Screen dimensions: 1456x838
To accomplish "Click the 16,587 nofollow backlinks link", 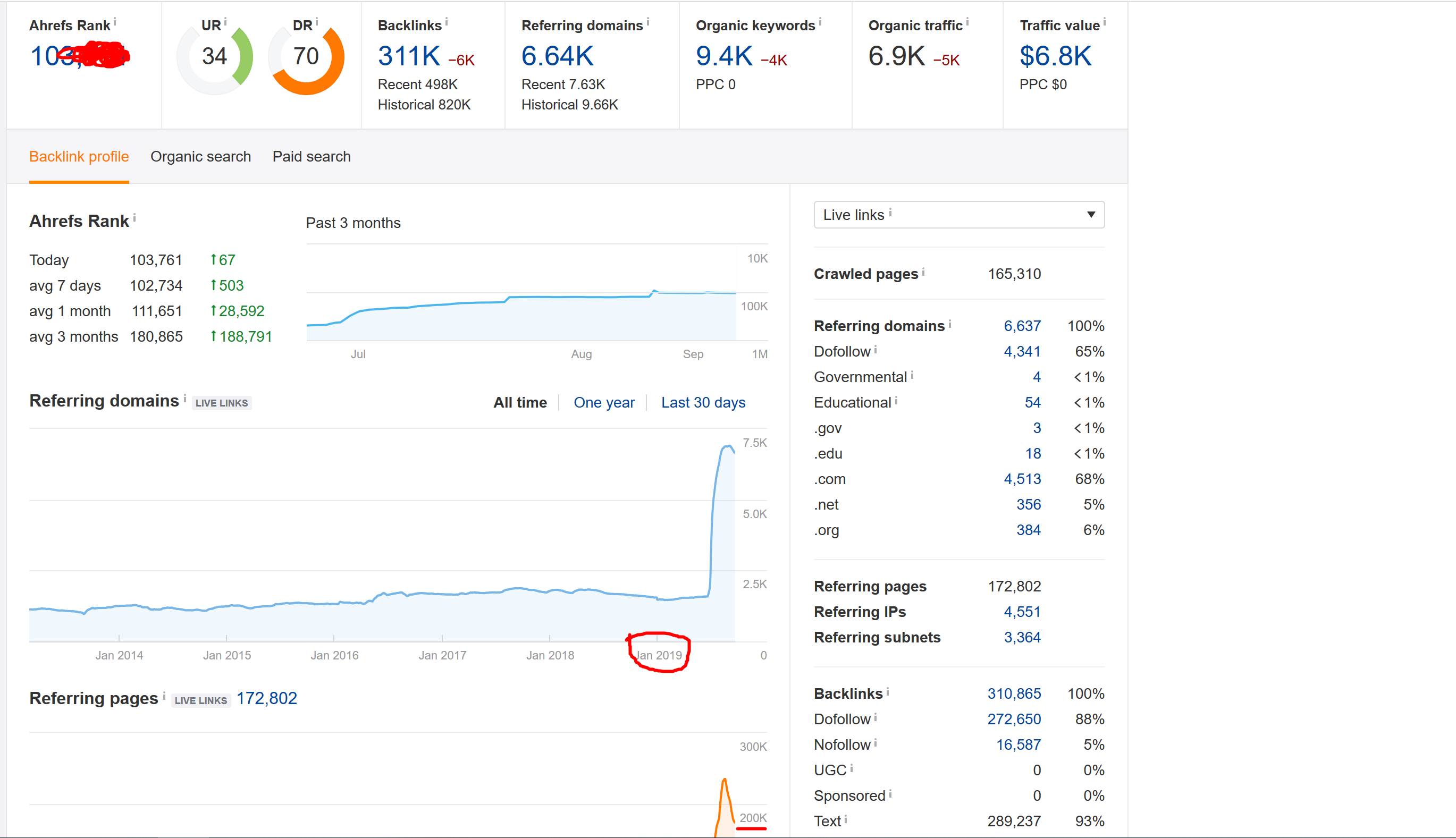I will click(x=1018, y=745).
